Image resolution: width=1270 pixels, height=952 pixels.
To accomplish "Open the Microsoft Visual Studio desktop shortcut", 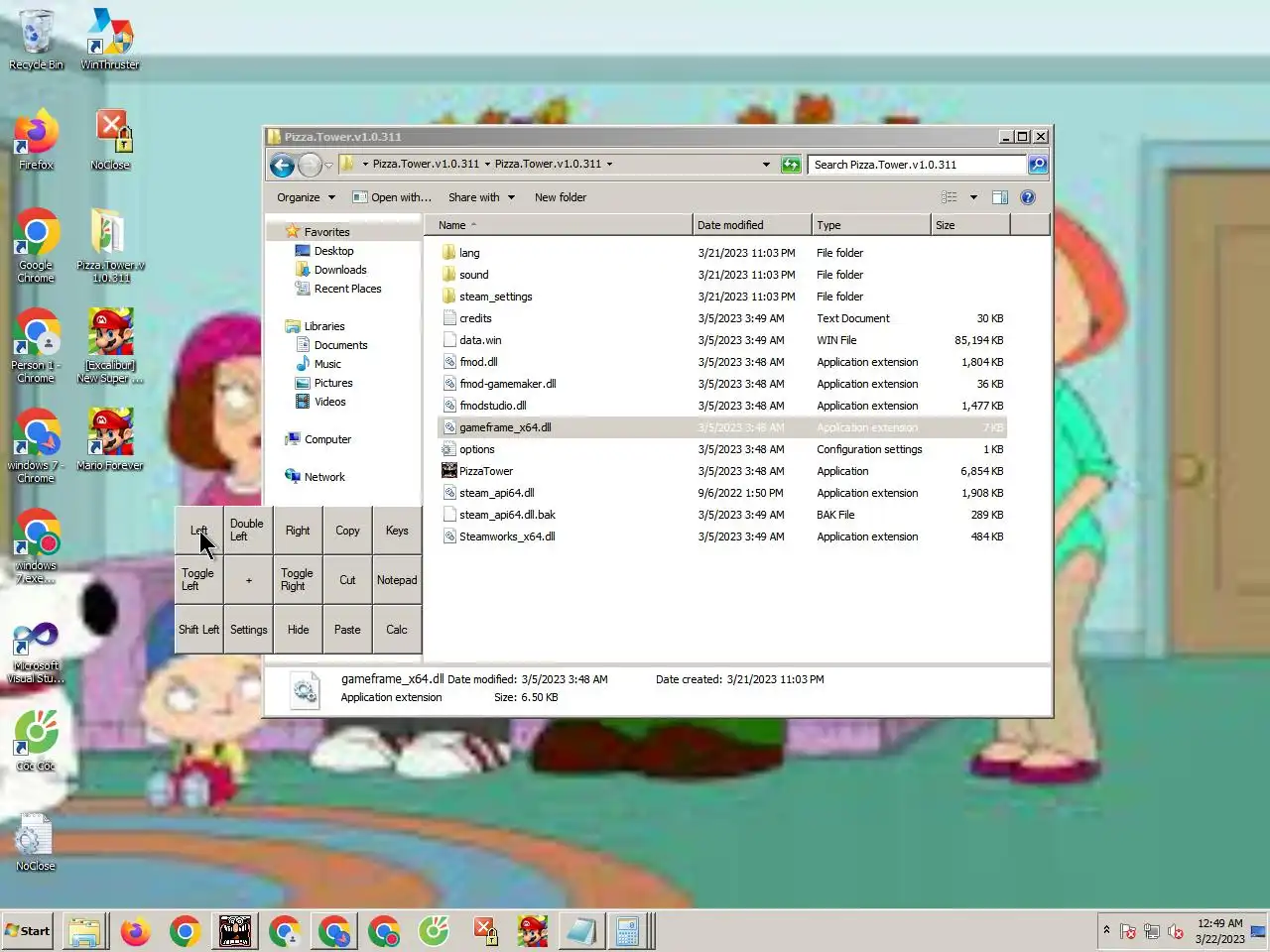I will coord(36,653).
